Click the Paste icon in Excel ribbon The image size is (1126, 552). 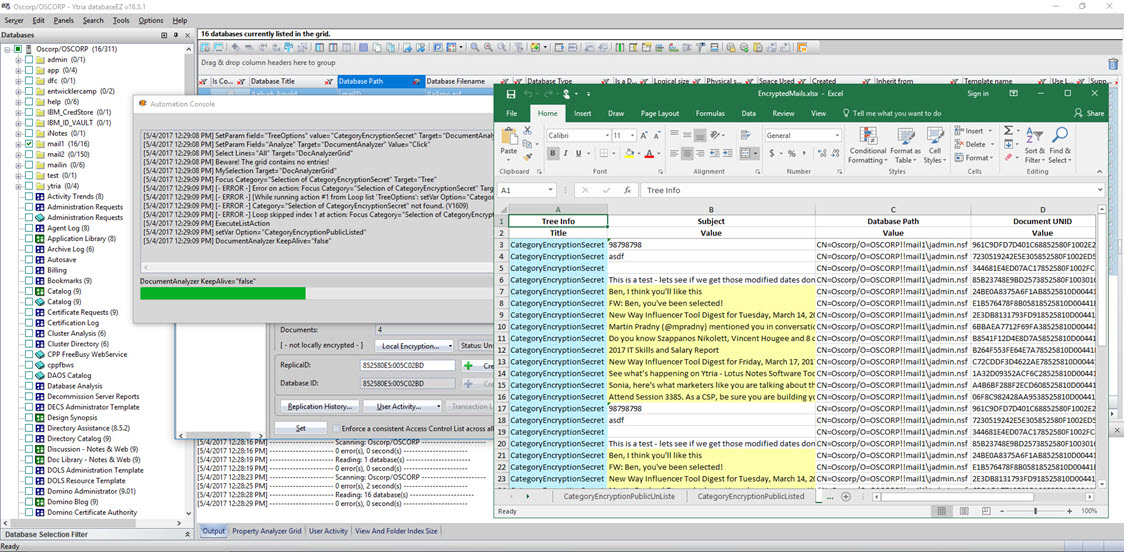click(x=508, y=136)
